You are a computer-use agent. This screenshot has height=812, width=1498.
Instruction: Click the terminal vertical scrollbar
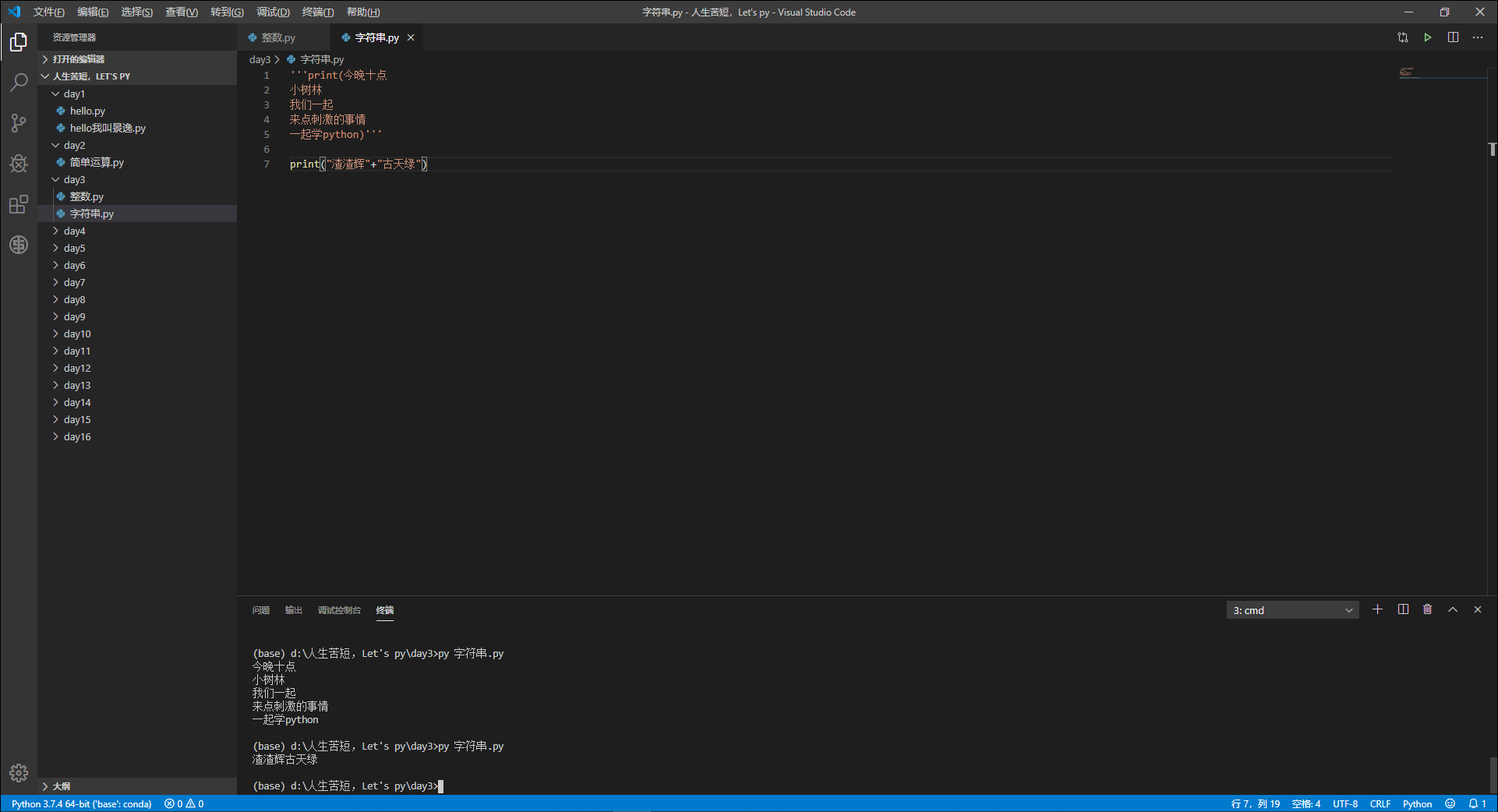[1493, 775]
